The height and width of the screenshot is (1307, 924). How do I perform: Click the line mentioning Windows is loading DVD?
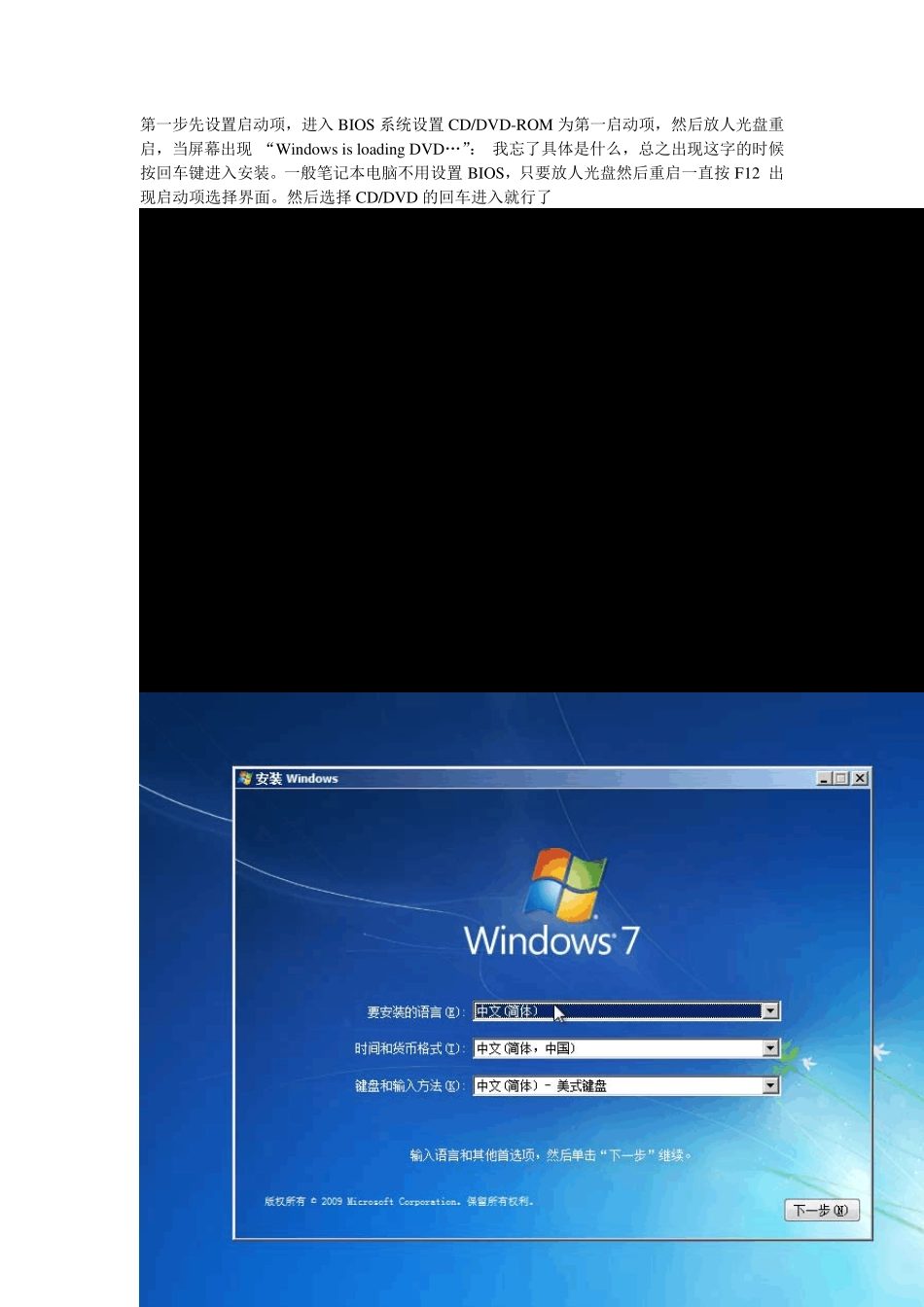click(462, 149)
